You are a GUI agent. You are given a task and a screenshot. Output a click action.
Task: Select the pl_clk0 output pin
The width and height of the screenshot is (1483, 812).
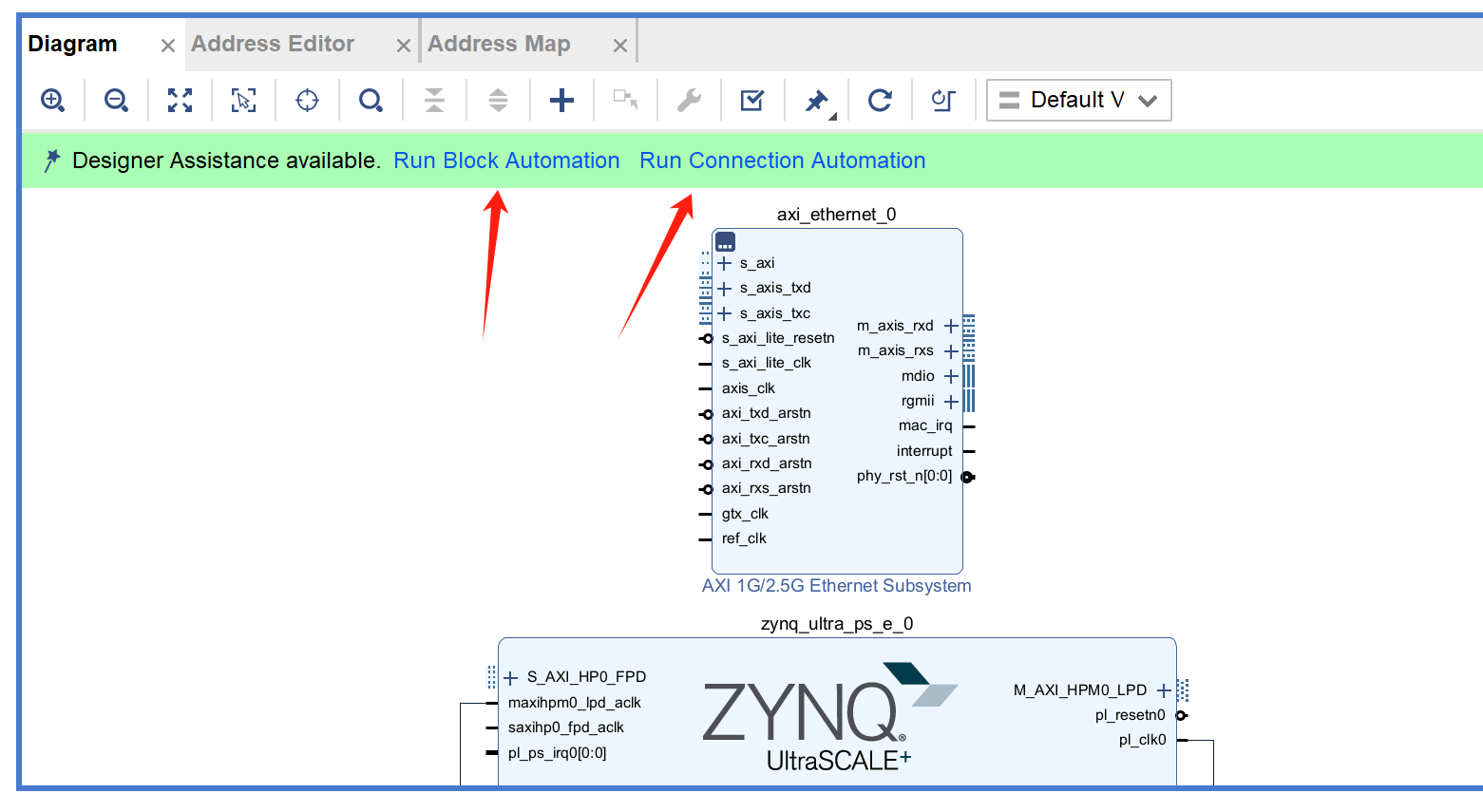1142,740
